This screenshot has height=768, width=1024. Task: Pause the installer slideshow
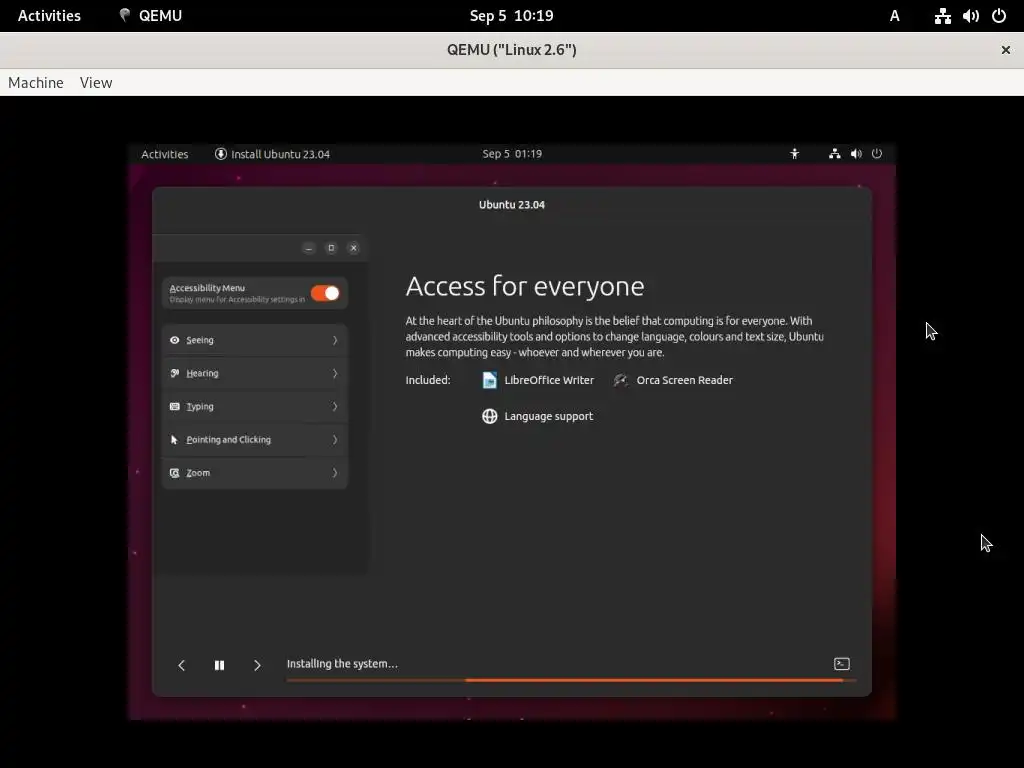219,665
